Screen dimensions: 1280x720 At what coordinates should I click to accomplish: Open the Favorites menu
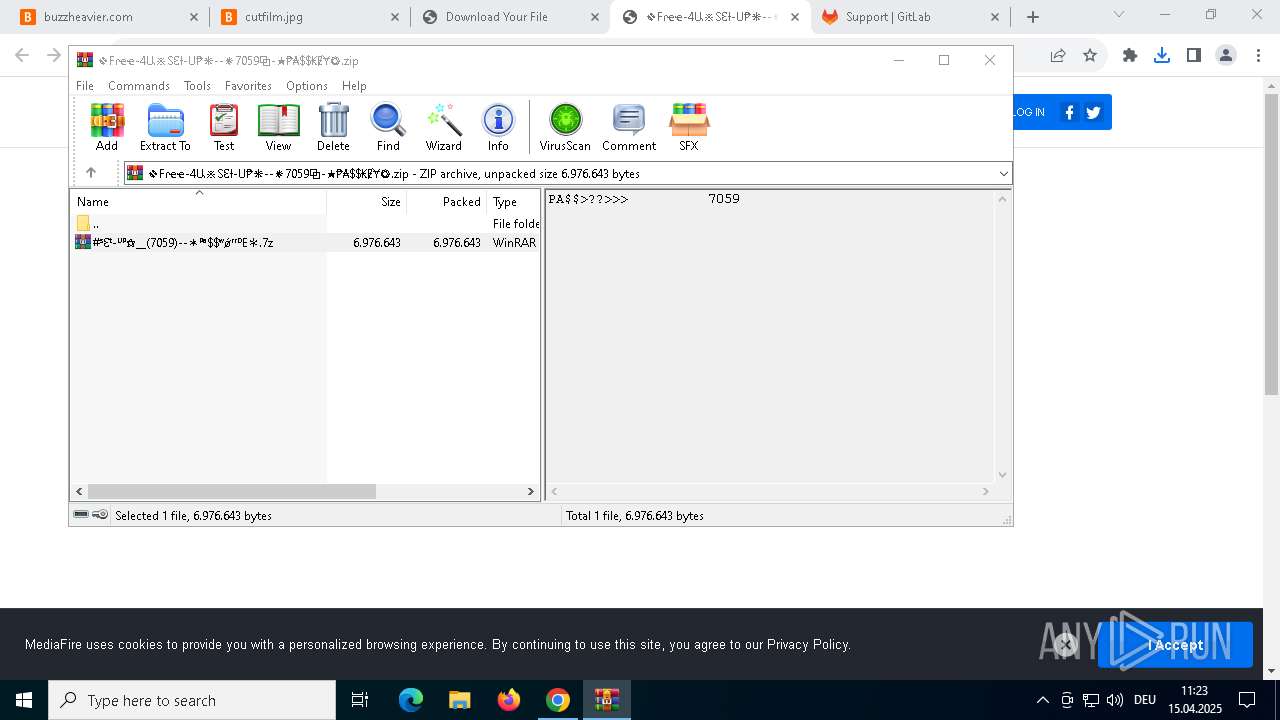point(248,86)
